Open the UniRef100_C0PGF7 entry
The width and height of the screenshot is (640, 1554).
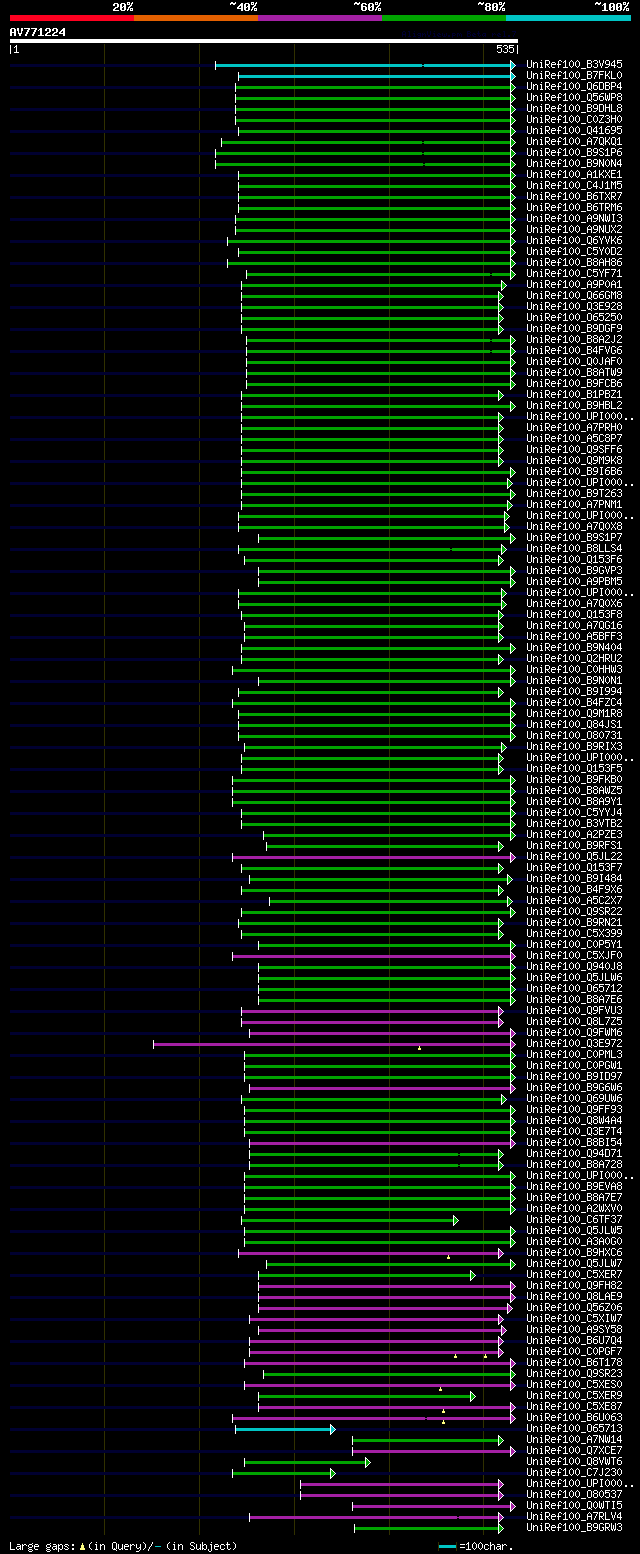[x=574, y=1351]
